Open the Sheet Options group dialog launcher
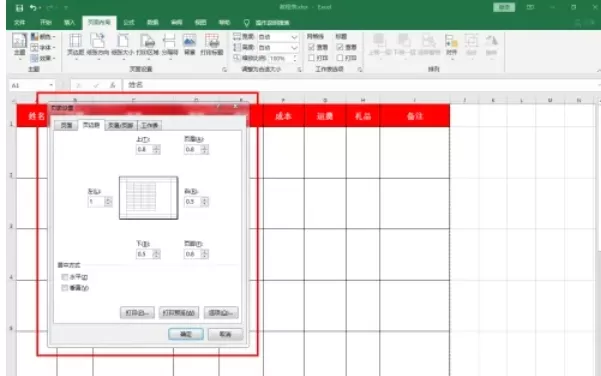 [360, 69]
